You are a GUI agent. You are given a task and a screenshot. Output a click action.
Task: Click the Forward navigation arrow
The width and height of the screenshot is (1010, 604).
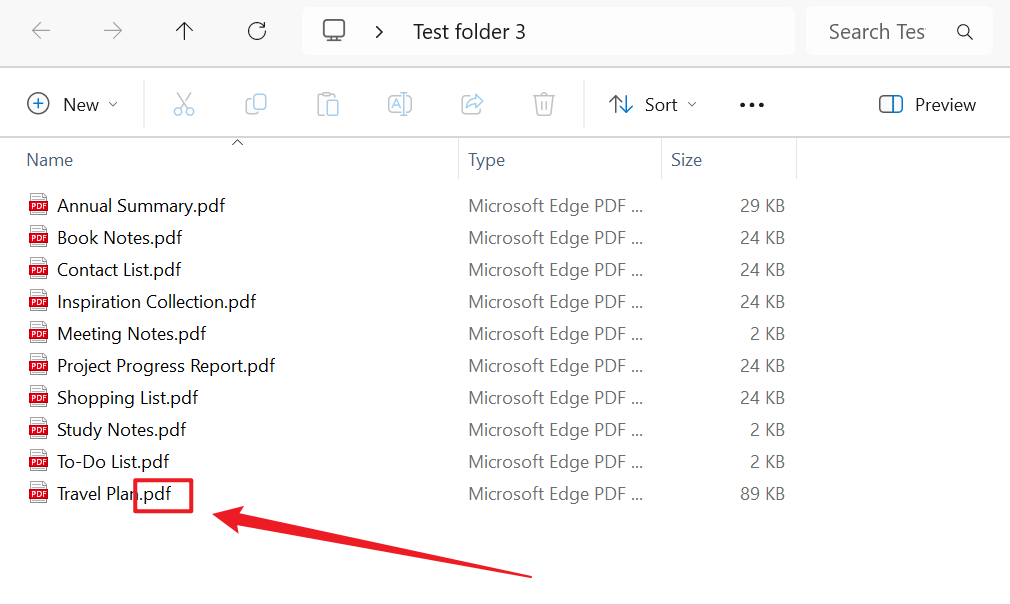coord(113,31)
